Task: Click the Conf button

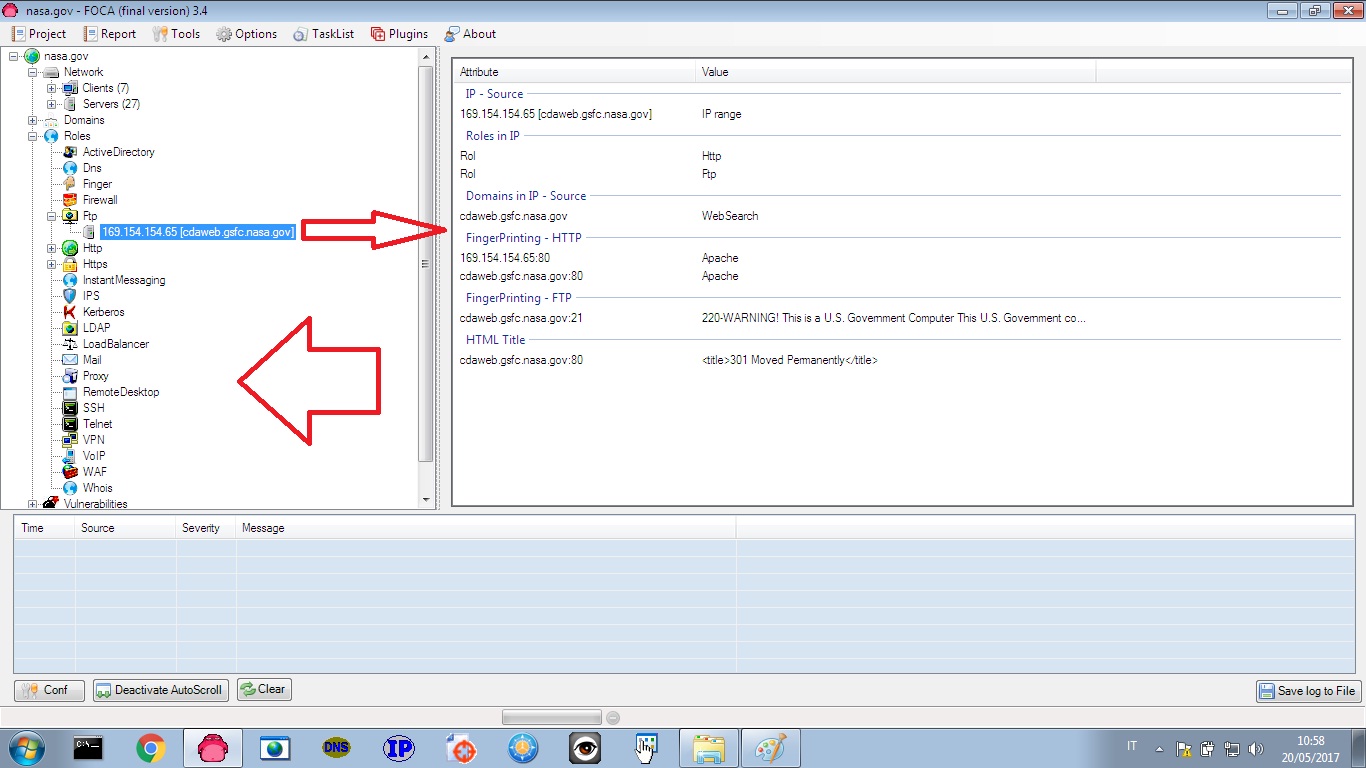Action: (49, 690)
